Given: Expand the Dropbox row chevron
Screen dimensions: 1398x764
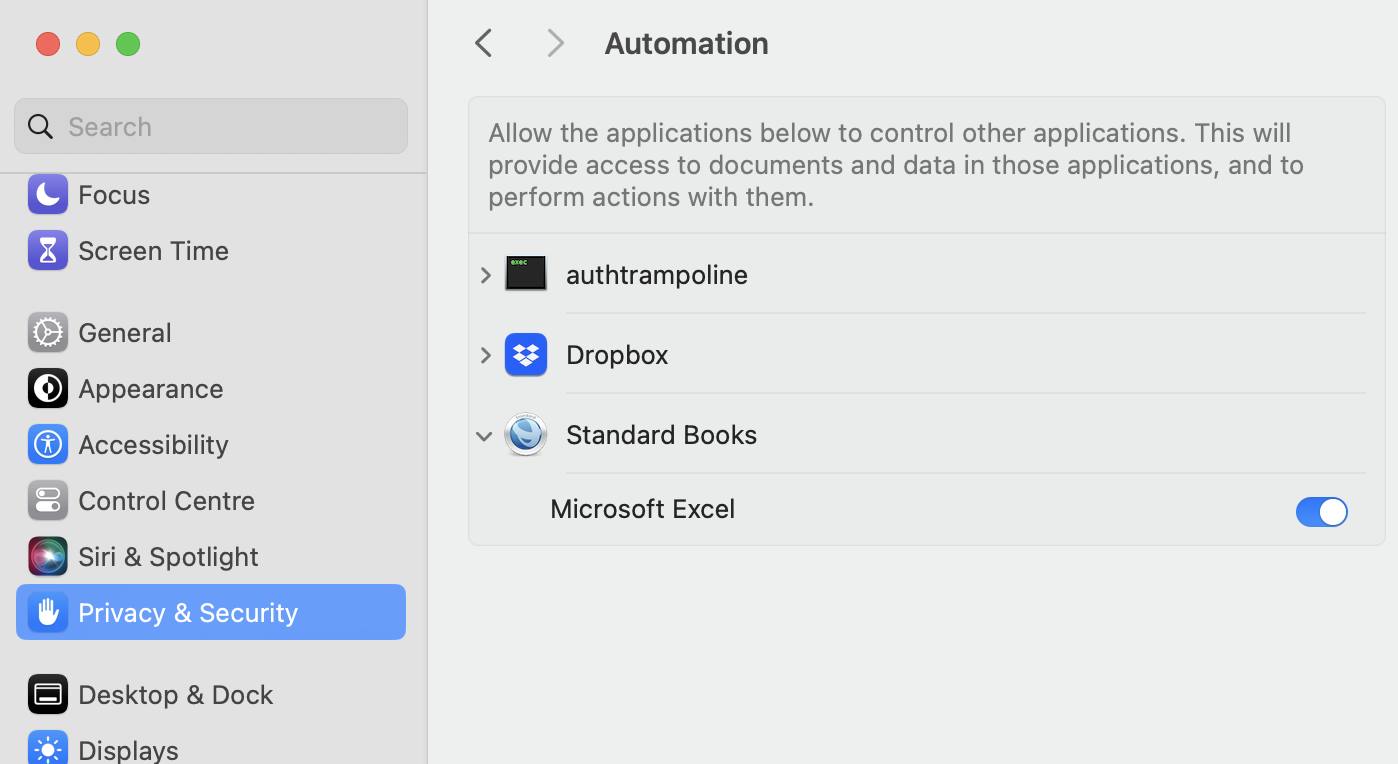Looking at the screenshot, I should [x=485, y=354].
